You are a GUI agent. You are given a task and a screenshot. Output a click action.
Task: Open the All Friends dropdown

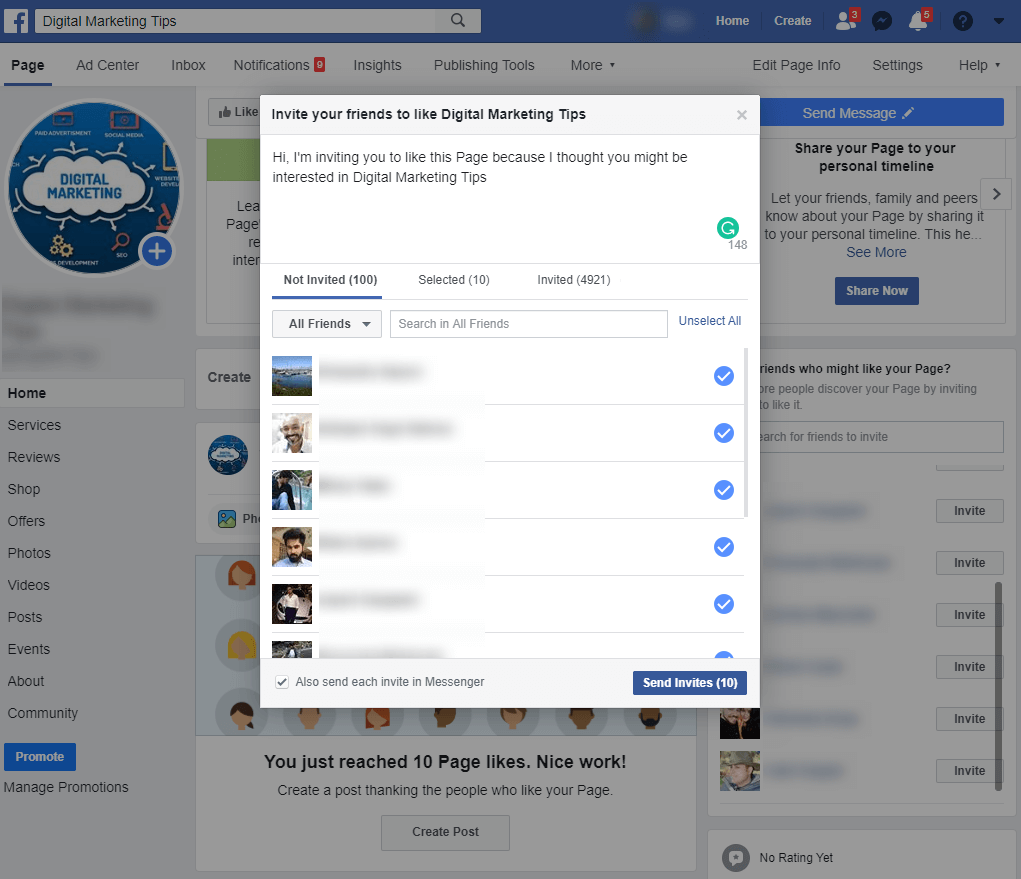pyautogui.click(x=326, y=324)
